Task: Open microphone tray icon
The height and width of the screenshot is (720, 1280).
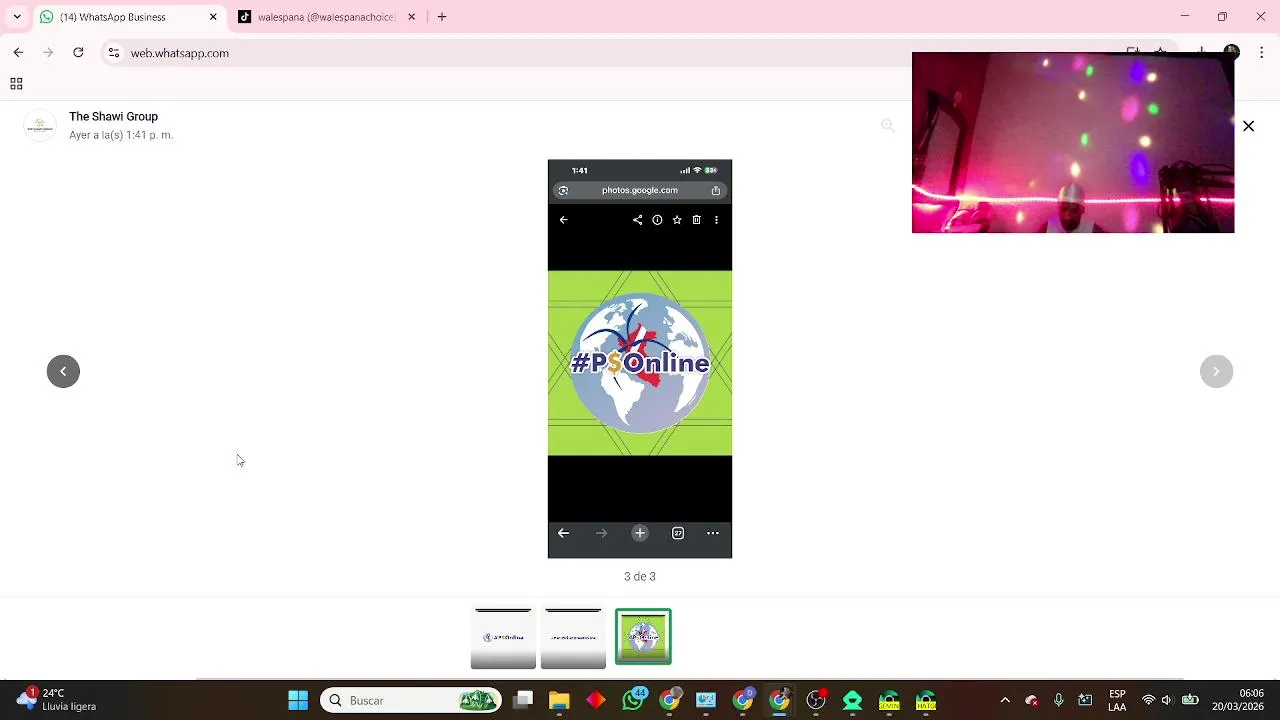Action: (1058, 700)
